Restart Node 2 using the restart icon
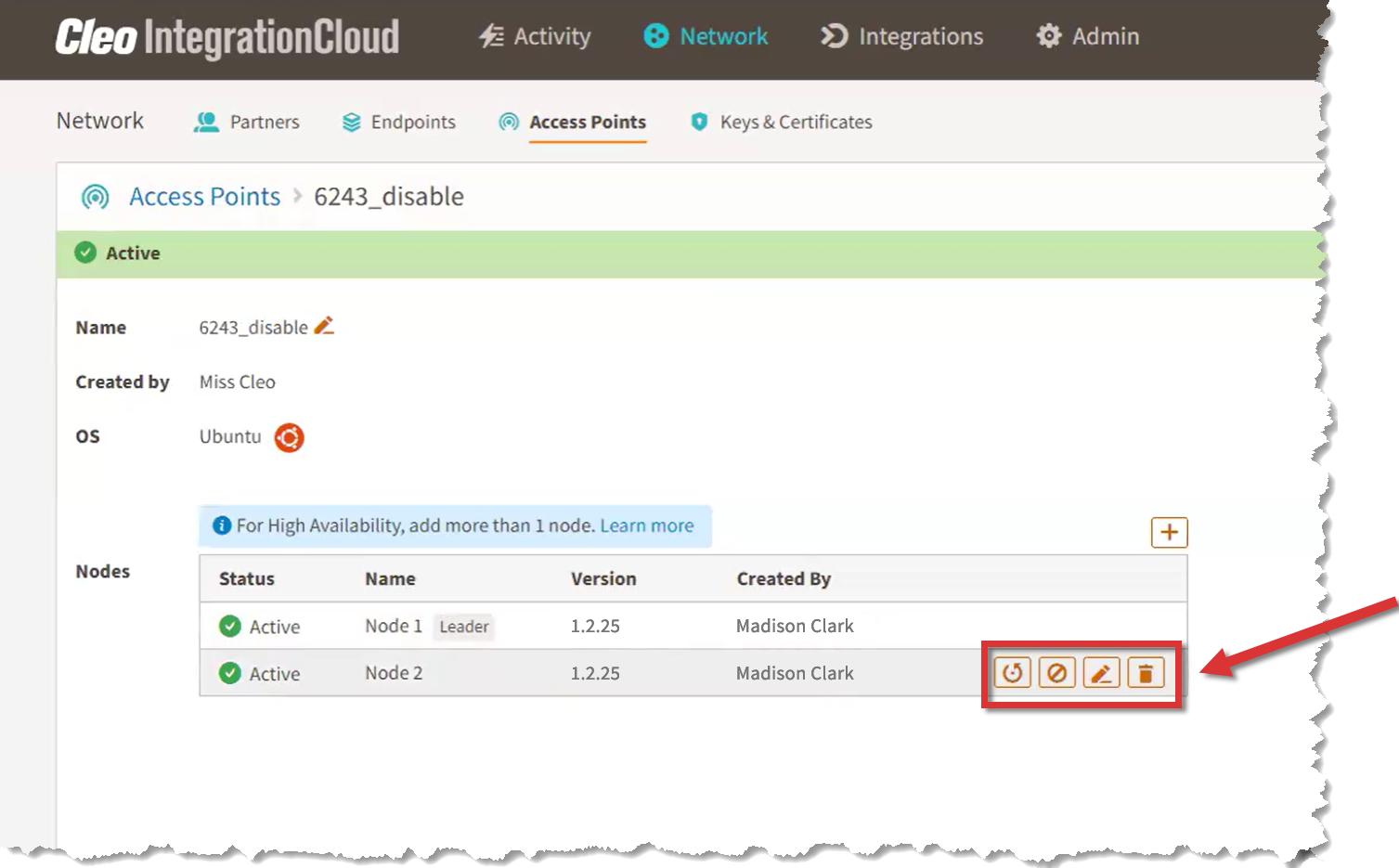 click(x=1012, y=672)
